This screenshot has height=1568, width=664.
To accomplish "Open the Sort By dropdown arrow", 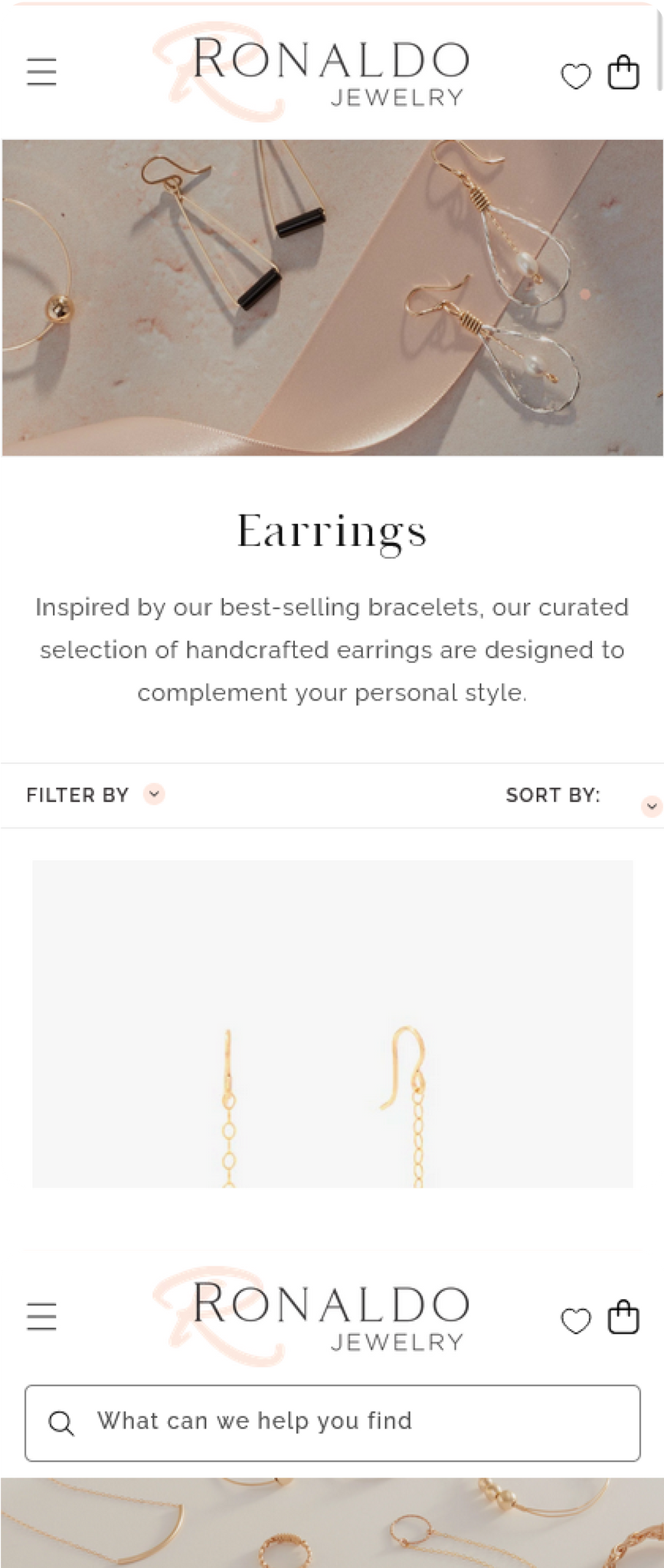I will pos(652,806).
